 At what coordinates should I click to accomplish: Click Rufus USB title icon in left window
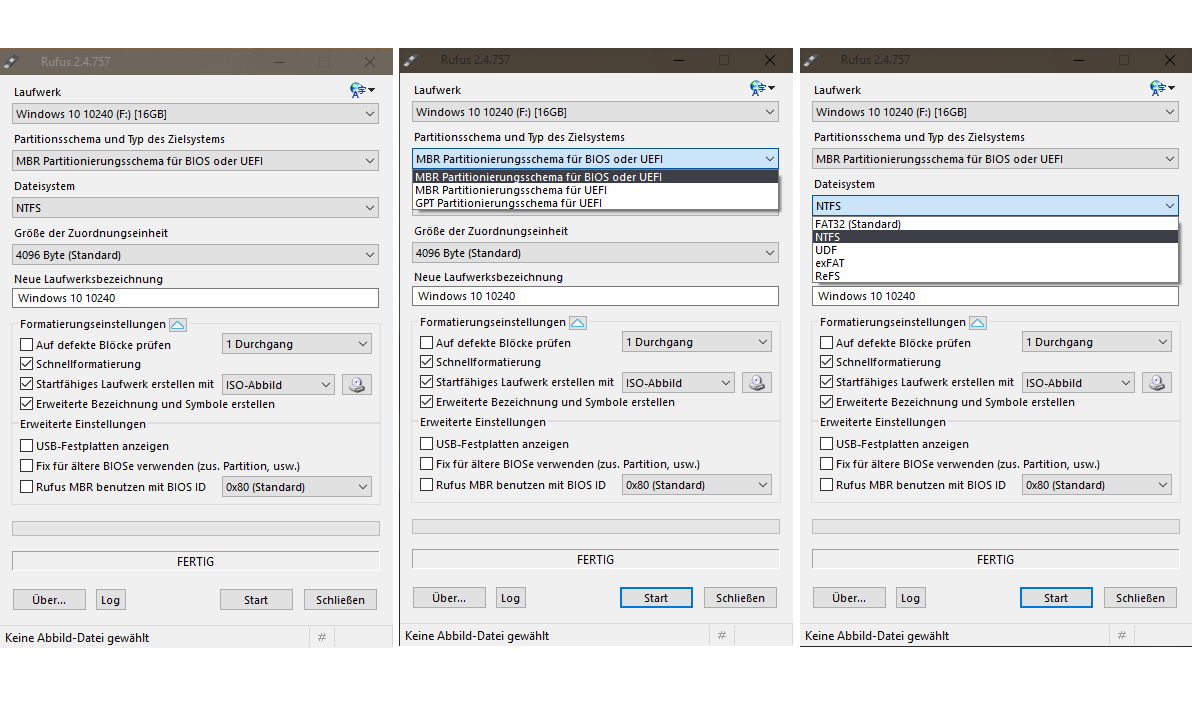[x=11, y=62]
